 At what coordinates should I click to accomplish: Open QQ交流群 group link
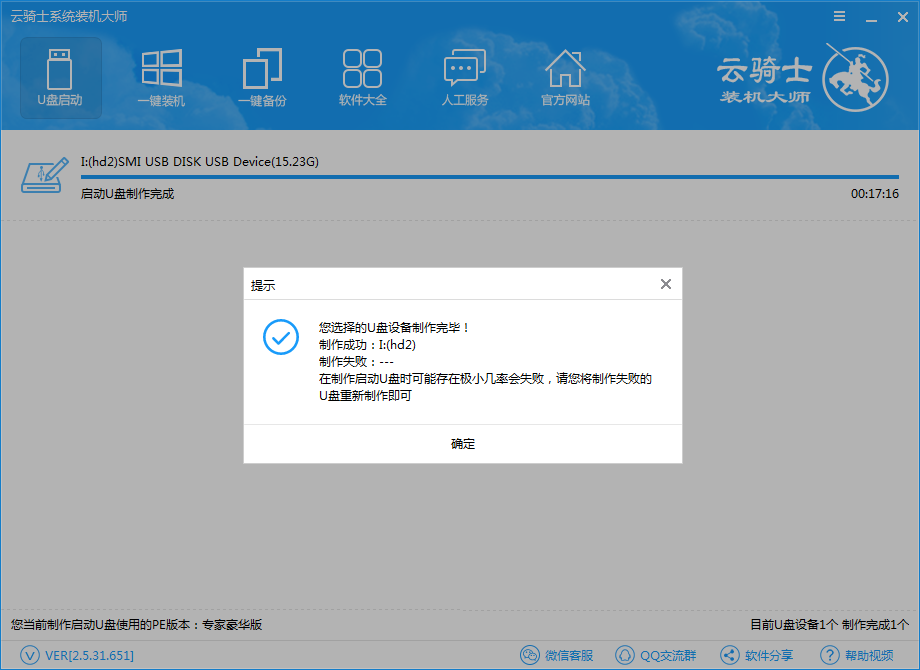(668, 655)
